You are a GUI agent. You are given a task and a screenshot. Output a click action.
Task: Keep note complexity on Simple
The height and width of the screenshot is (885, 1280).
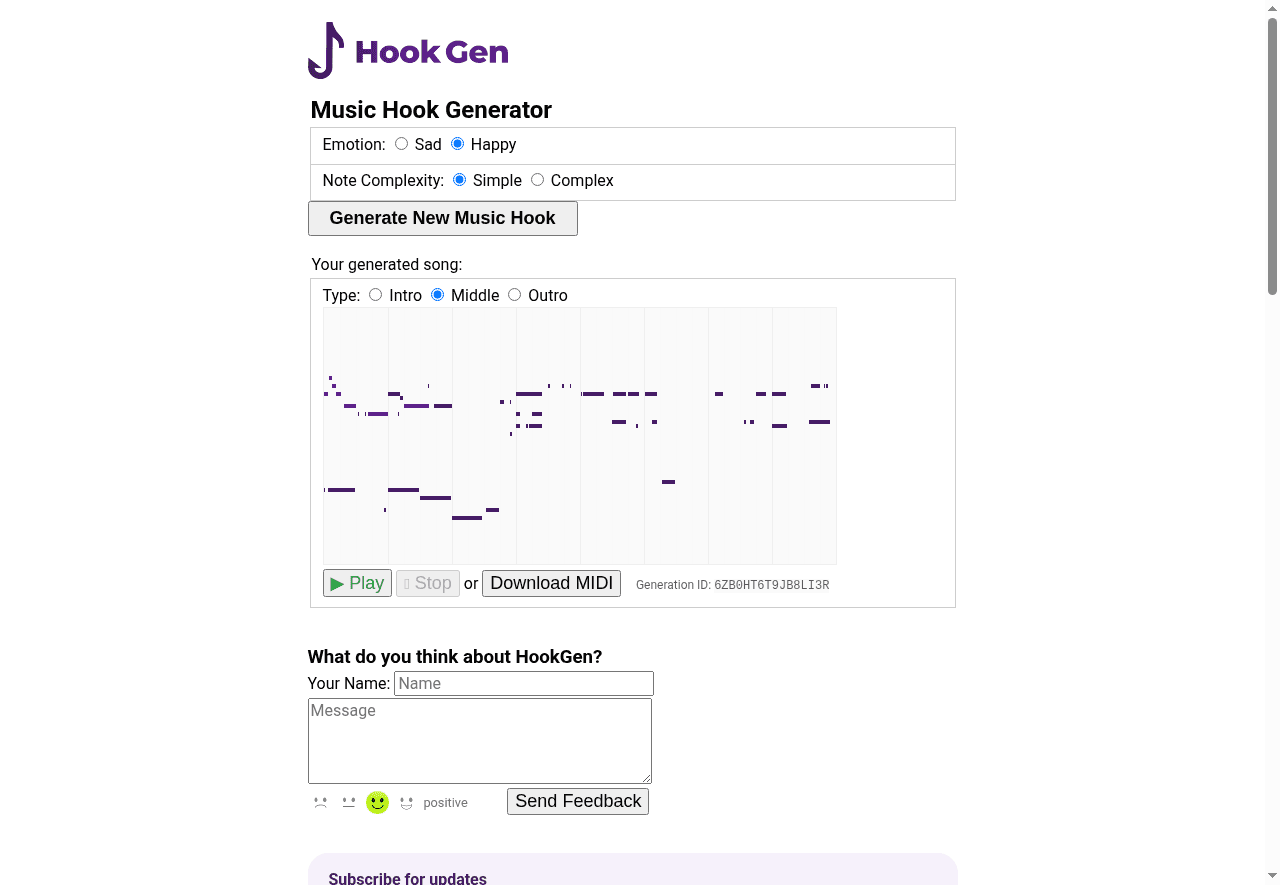point(459,179)
